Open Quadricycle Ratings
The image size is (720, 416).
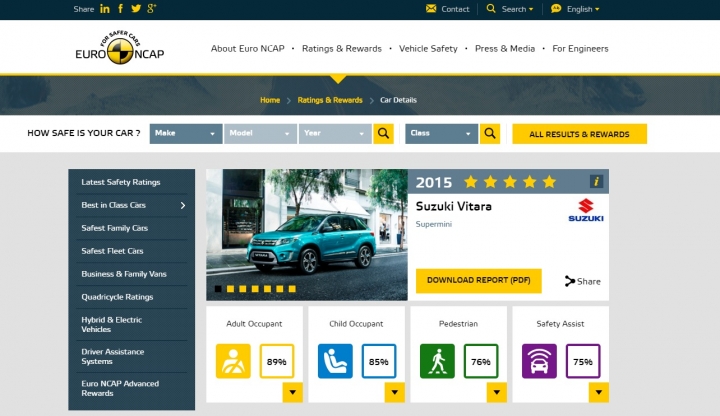point(117,297)
